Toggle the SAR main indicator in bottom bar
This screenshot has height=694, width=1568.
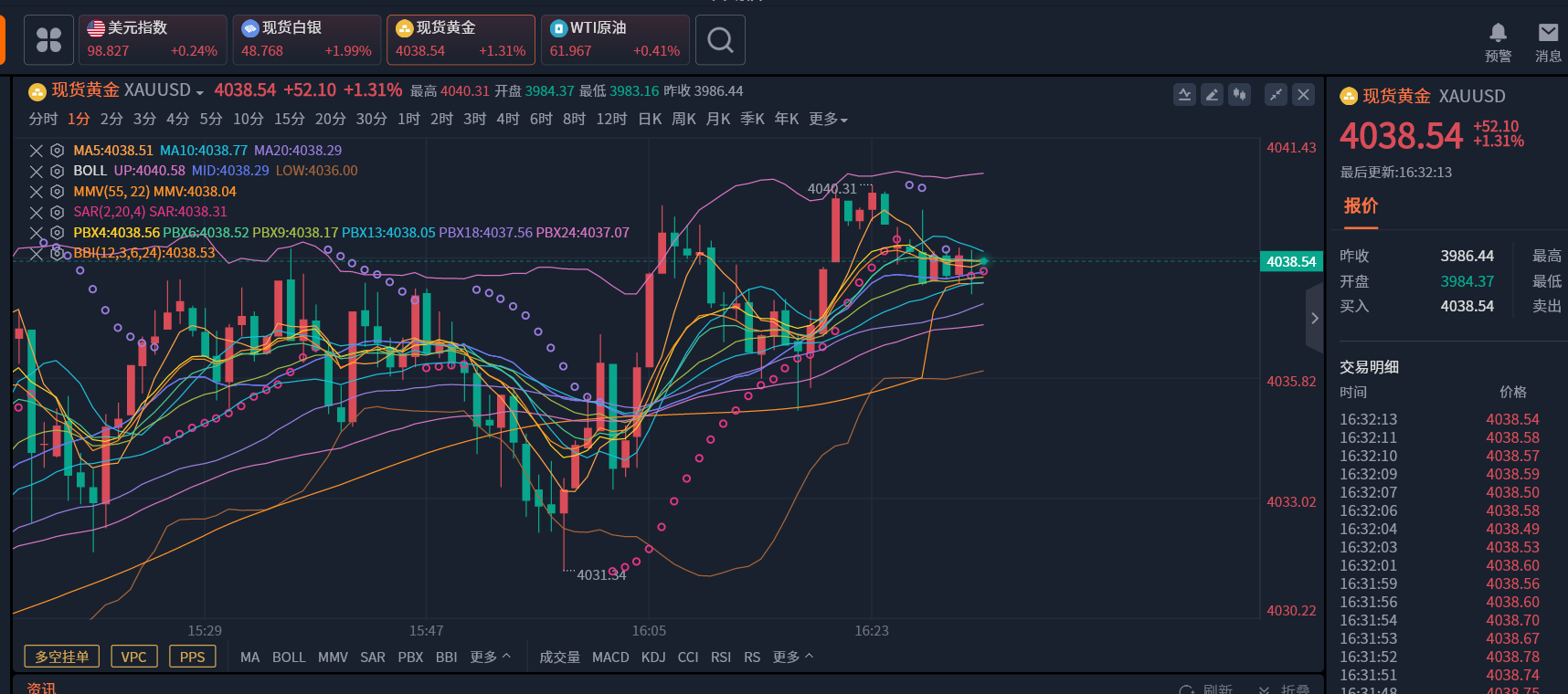373,657
